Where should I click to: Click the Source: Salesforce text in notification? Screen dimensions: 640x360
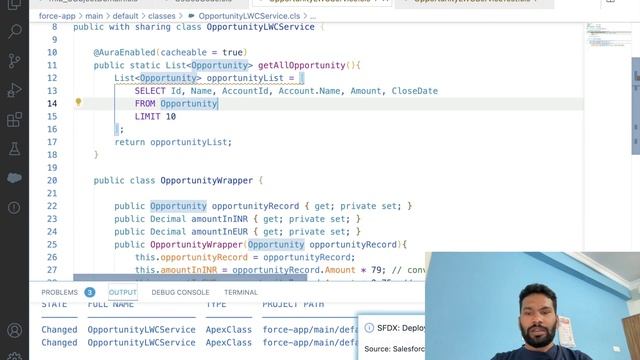pyautogui.click(x=394, y=349)
